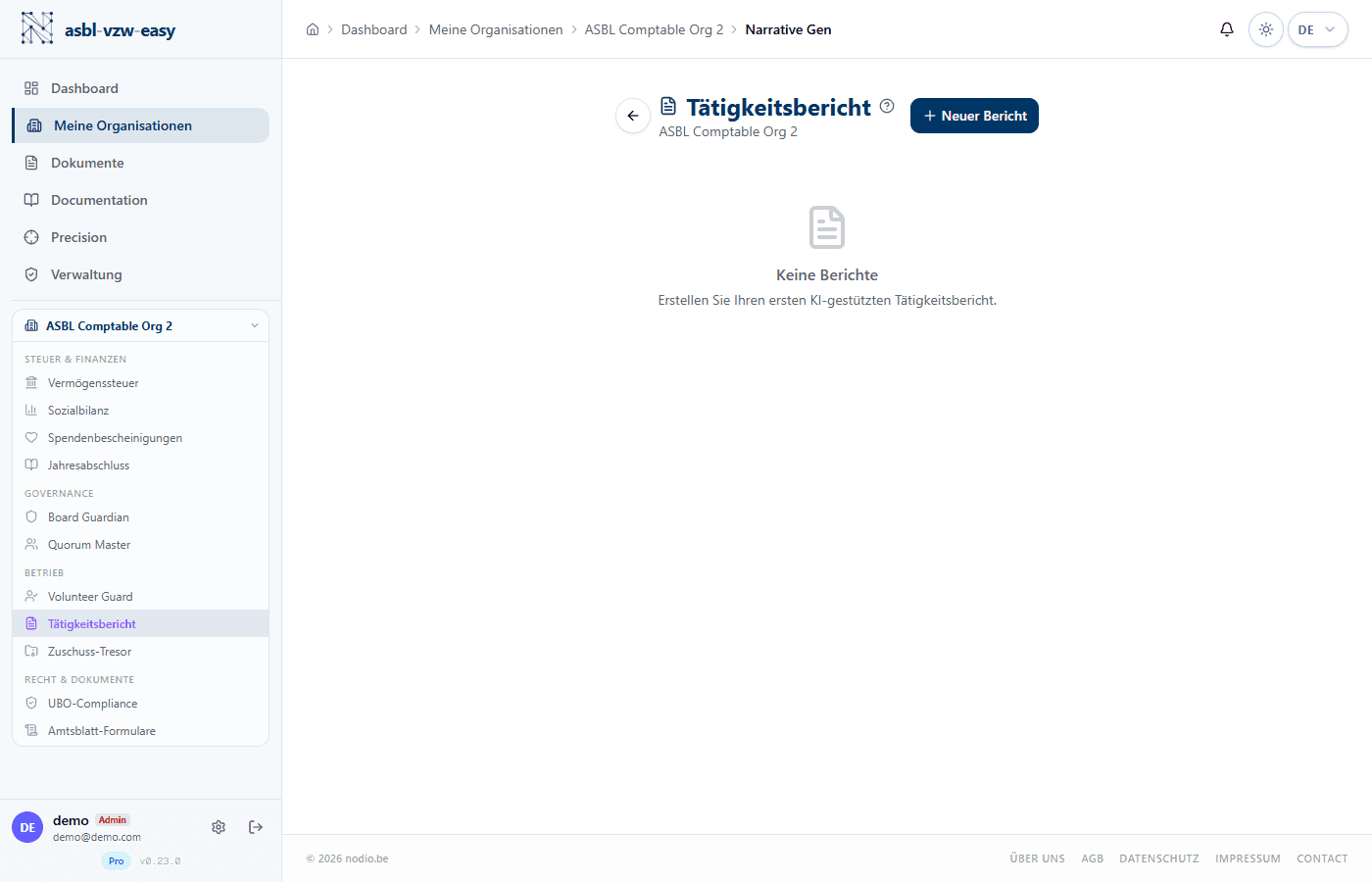Click the Dashboard grid icon
The image size is (1372, 882).
pos(31,88)
